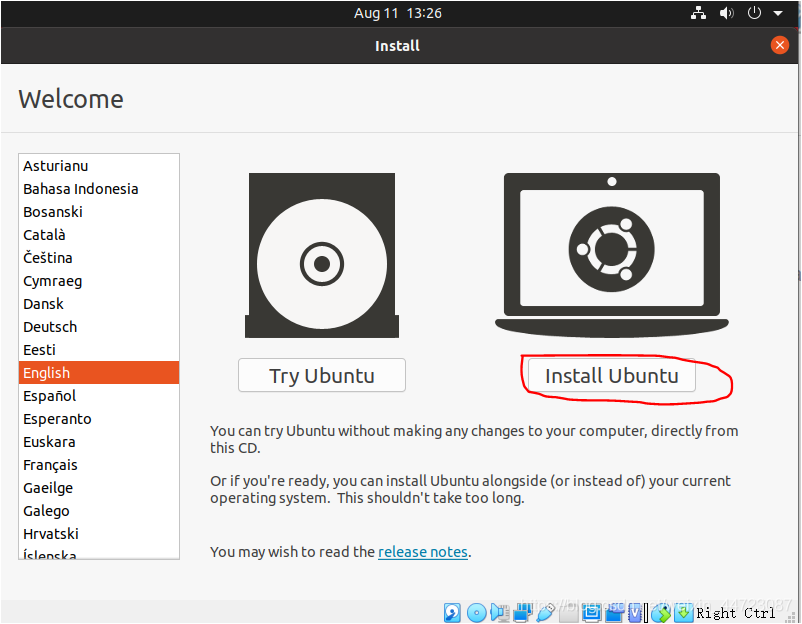This screenshot has height=624, width=802.
Task: Choose Hrvatski in the language list
Action: (x=99, y=534)
